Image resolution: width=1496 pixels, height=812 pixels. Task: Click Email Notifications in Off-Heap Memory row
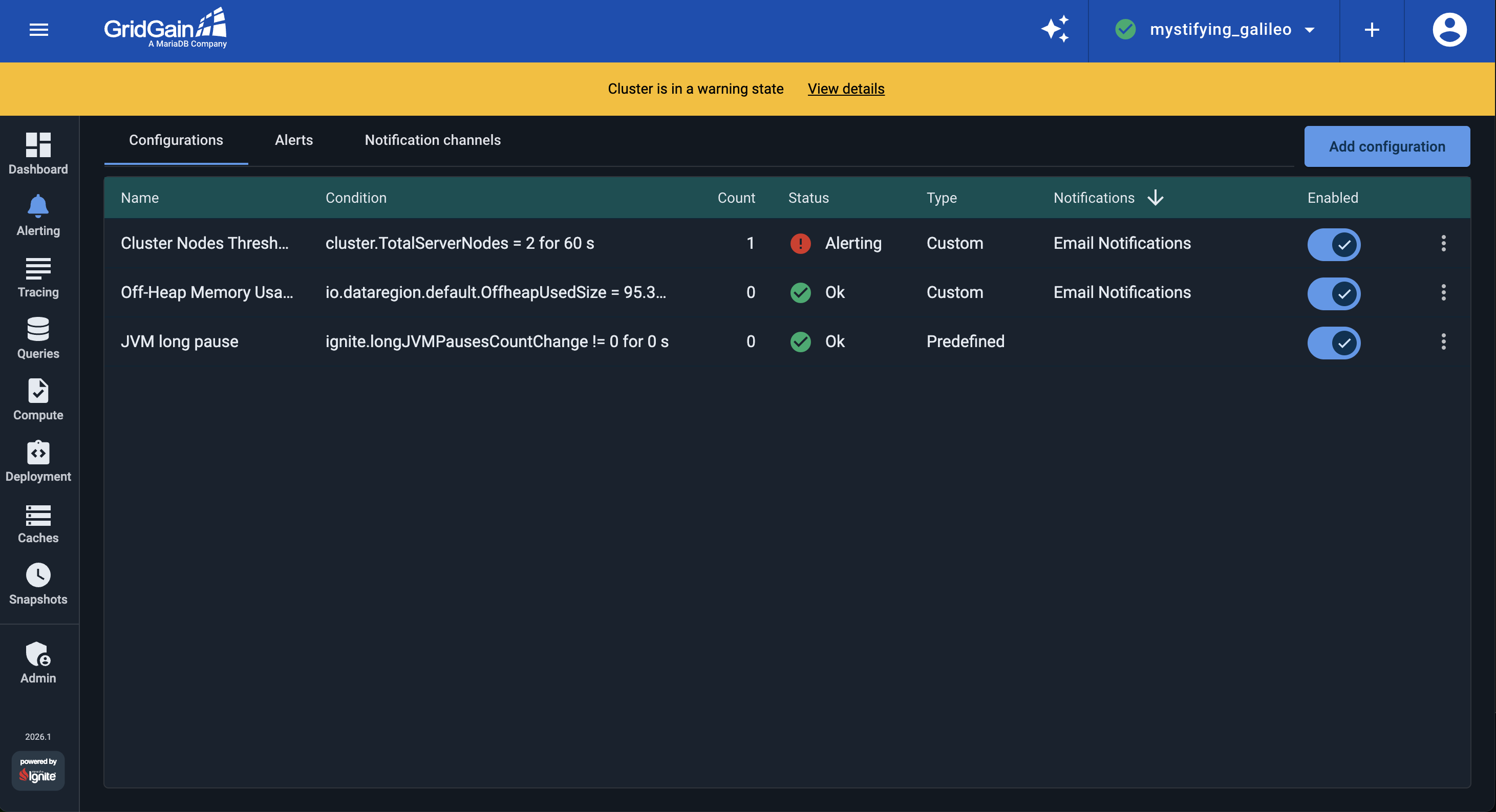(x=1122, y=292)
